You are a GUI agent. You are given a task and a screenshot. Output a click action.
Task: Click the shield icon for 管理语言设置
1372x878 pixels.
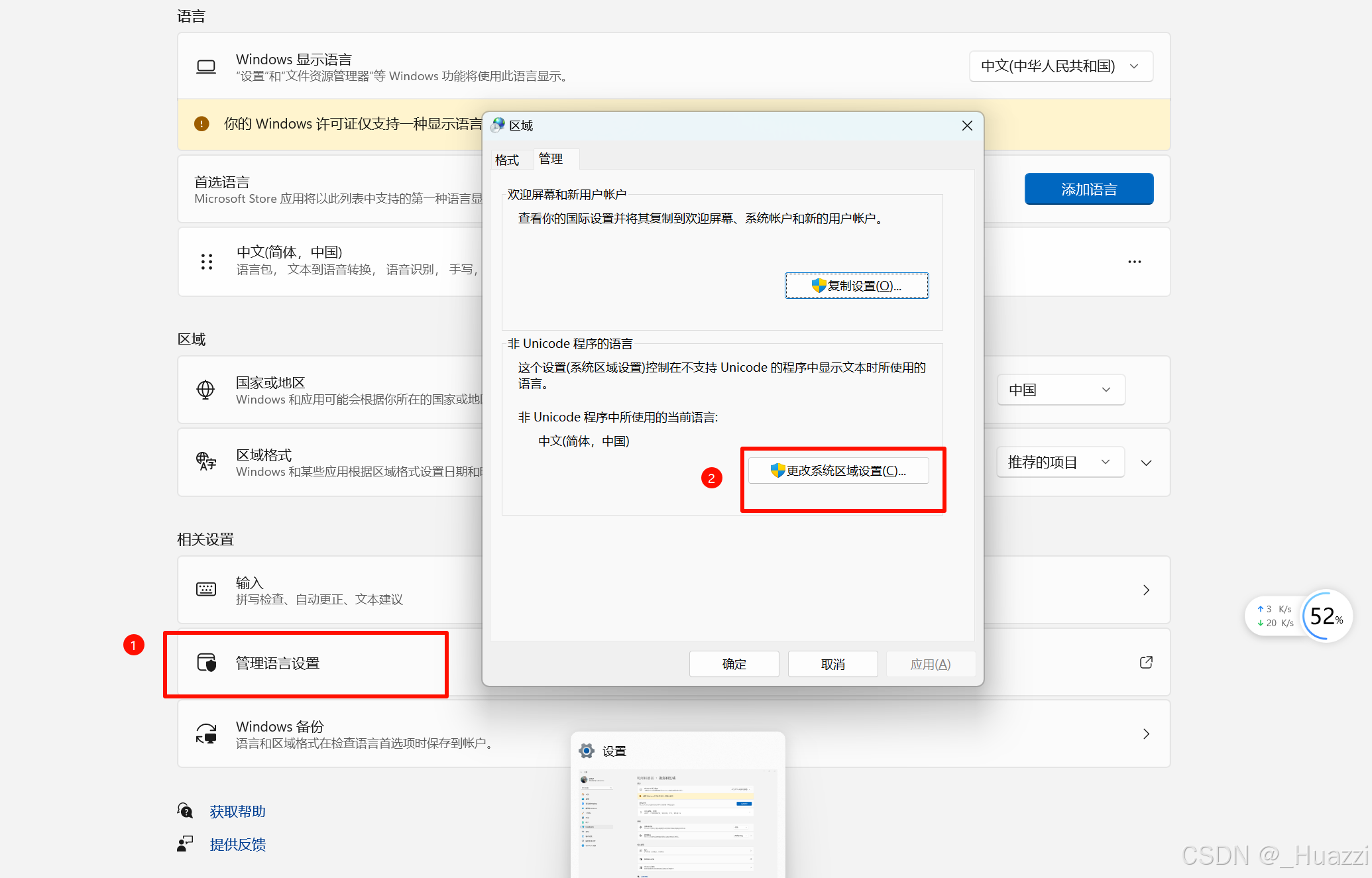[207, 663]
